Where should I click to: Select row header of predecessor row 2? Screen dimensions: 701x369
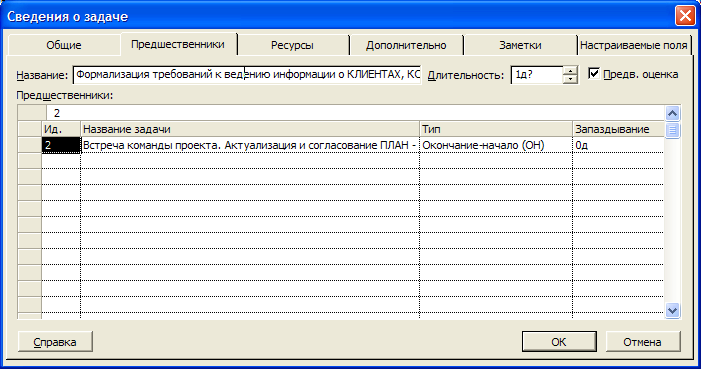point(30,145)
